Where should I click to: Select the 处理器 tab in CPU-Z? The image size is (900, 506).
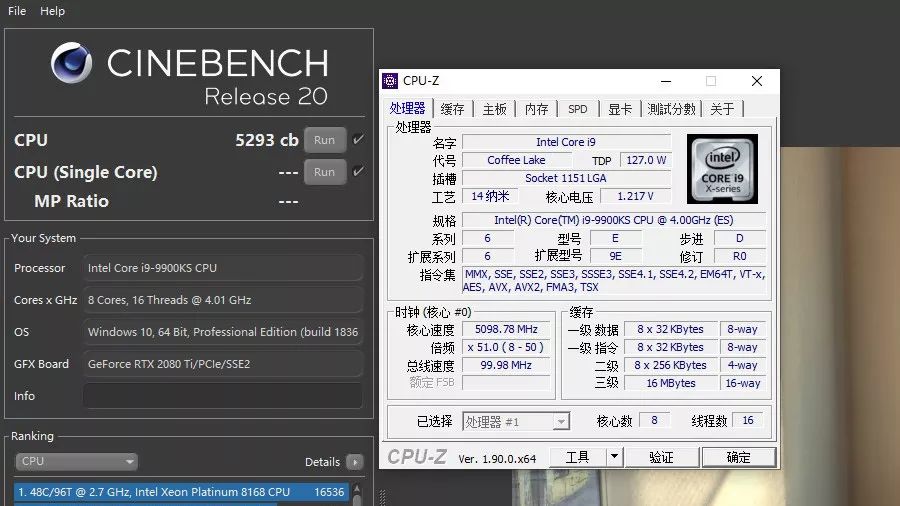coord(407,108)
